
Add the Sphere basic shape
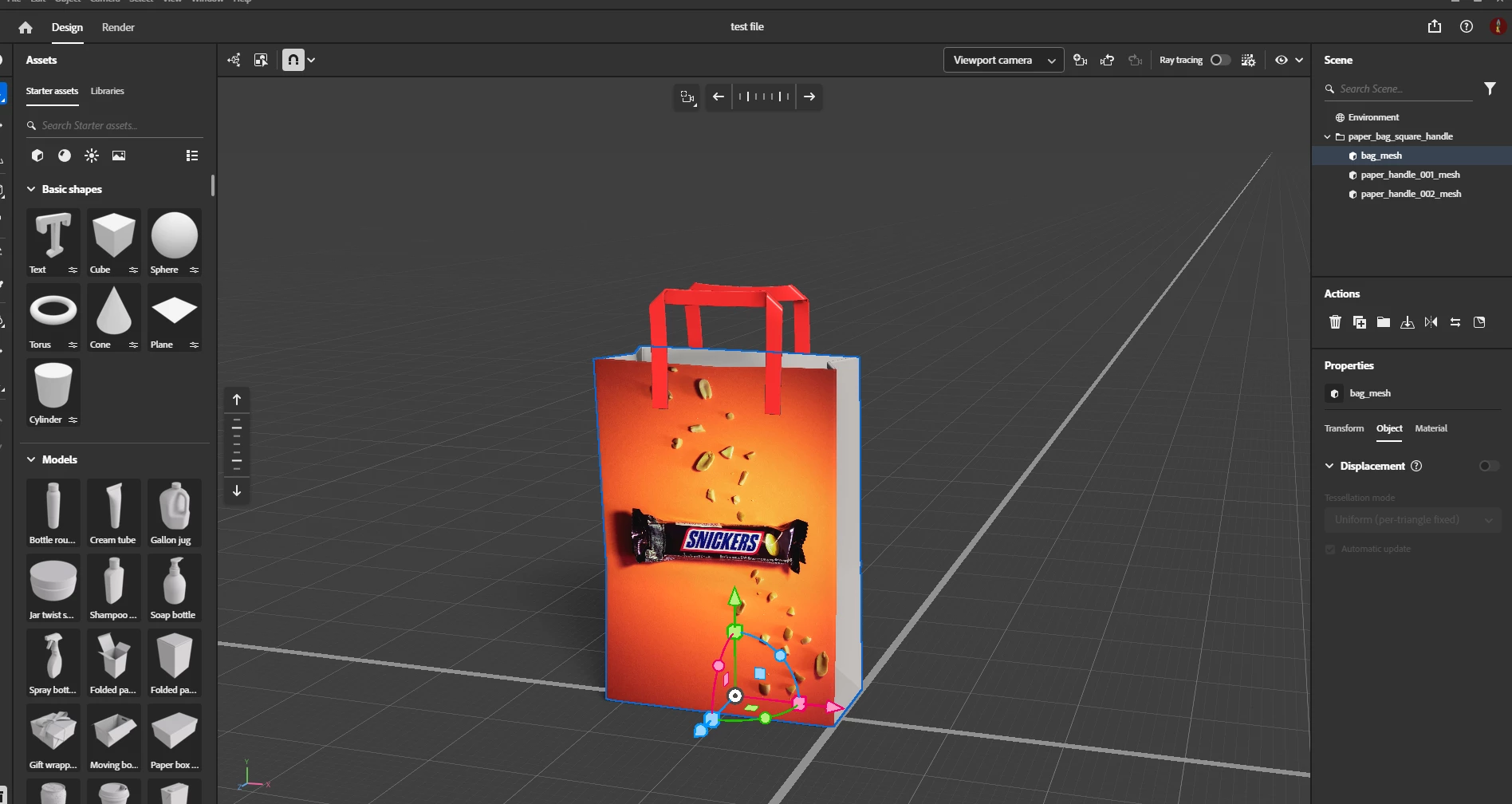174,242
